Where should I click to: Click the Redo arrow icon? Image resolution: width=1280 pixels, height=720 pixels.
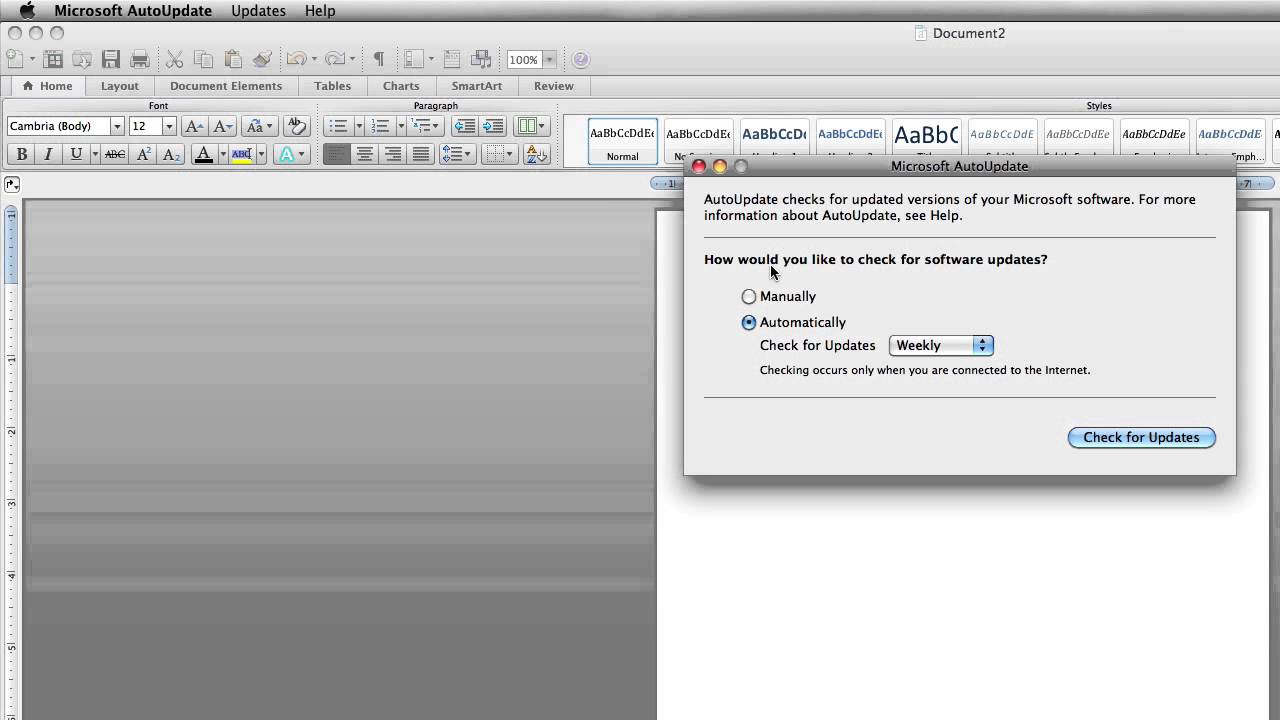pos(335,59)
